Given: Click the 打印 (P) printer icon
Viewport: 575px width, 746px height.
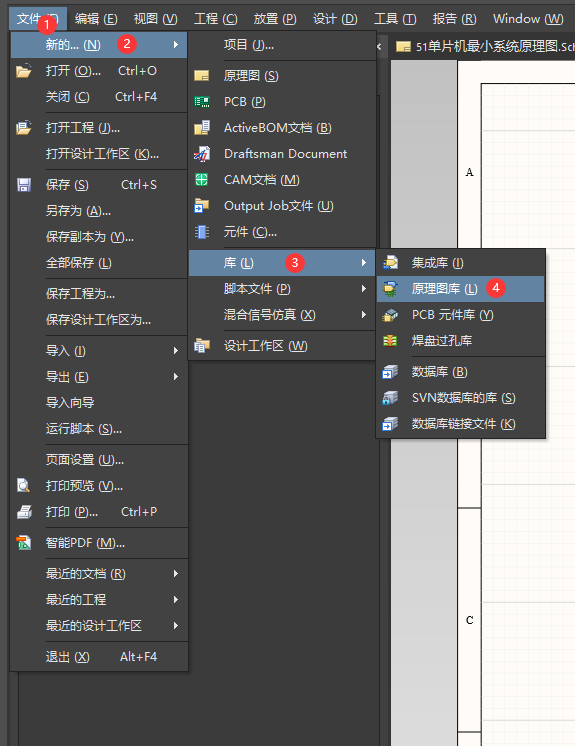Looking at the screenshot, I should pos(24,511).
